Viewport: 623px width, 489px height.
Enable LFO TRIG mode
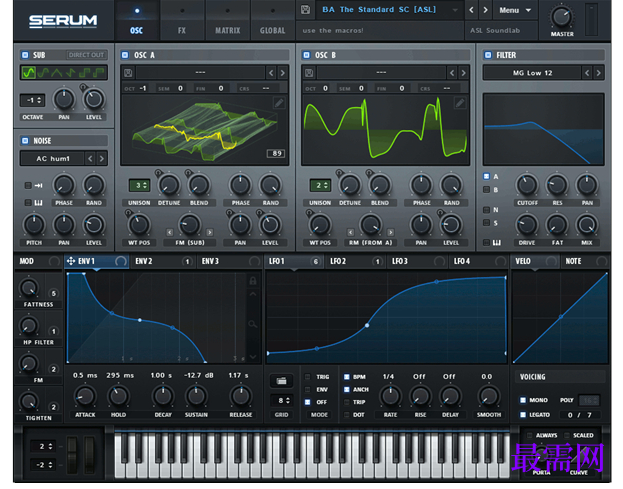[x=308, y=377]
